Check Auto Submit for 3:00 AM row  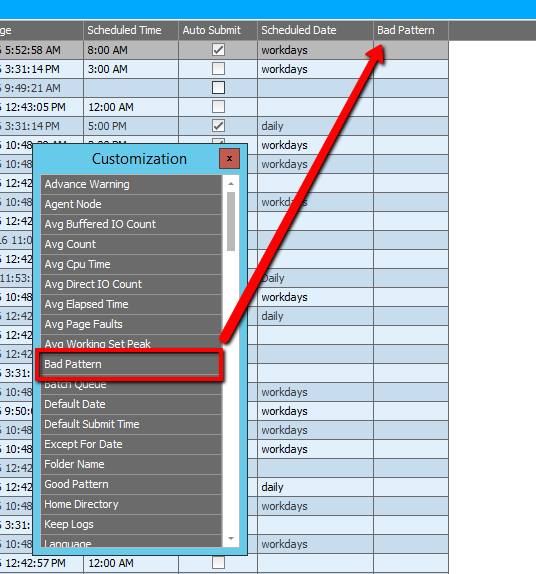pos(219,69)
